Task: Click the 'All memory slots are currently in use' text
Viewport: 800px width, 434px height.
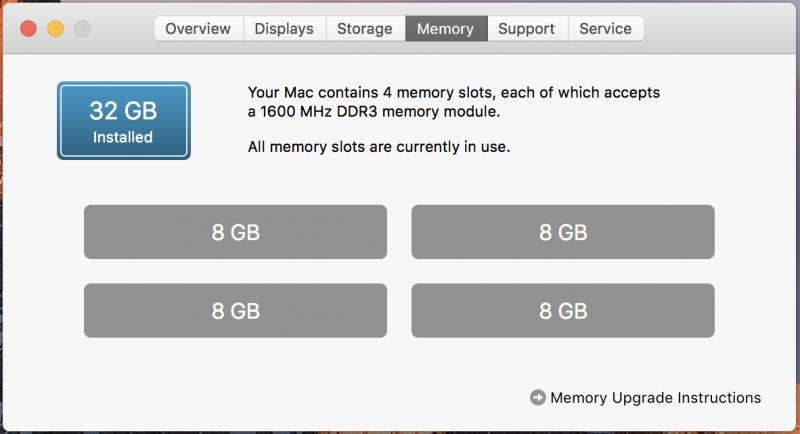Action: (x=379, y=147)
